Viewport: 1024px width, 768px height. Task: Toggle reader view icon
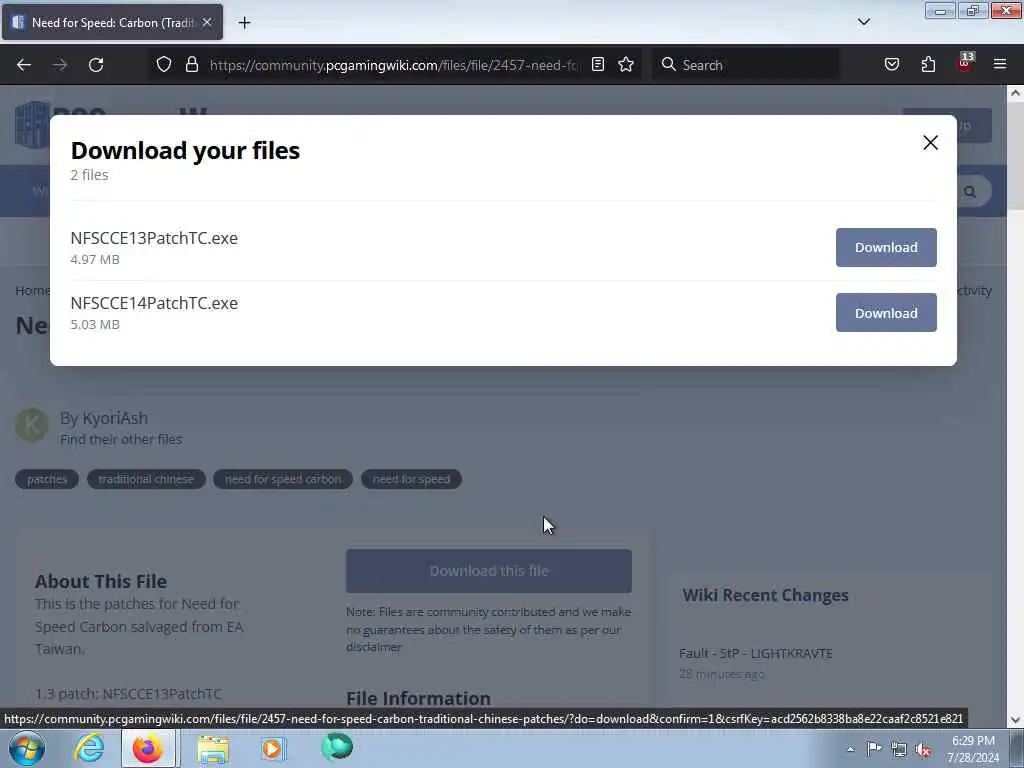coord(598,64)
